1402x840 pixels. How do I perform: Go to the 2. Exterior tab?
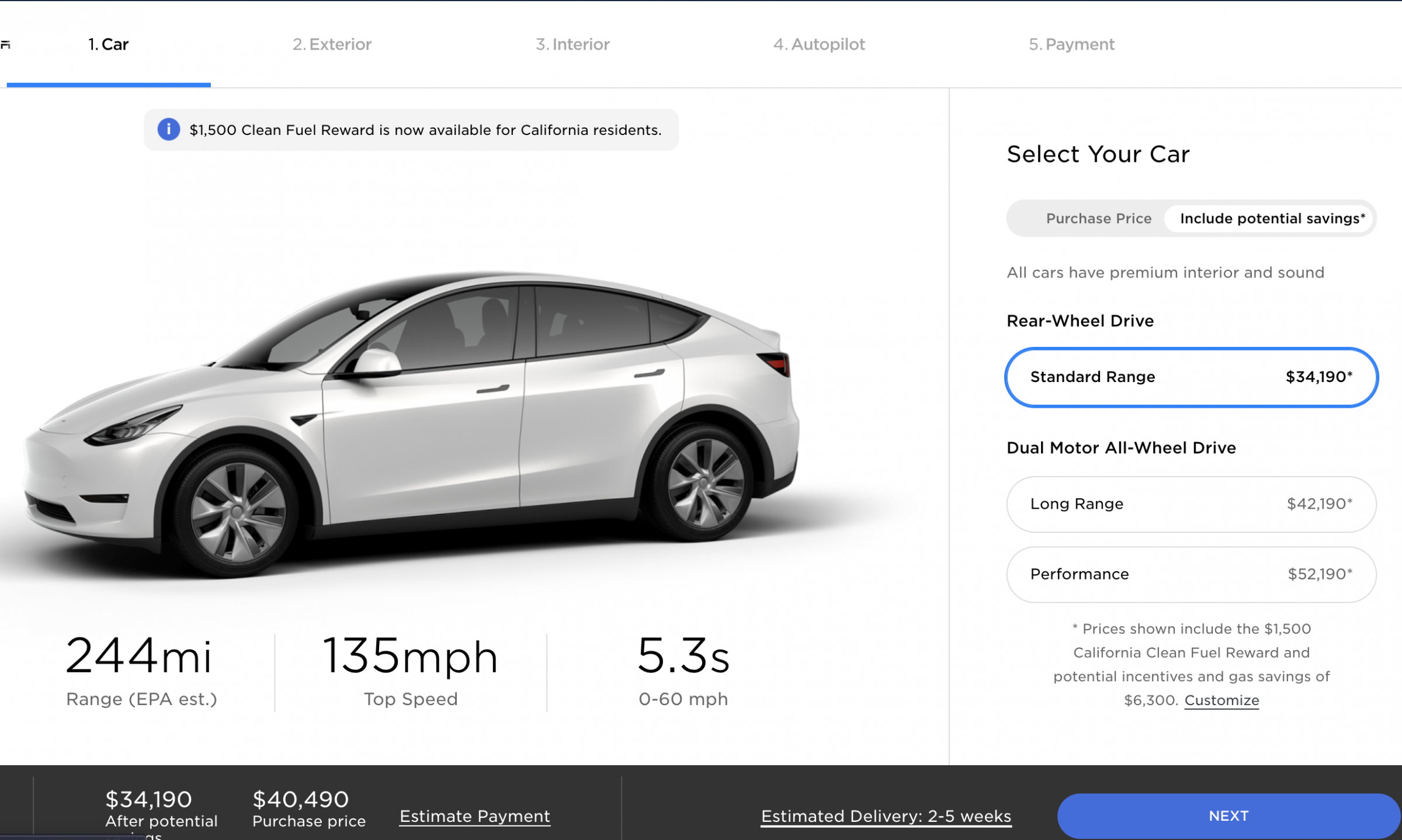tap(332, 44)
